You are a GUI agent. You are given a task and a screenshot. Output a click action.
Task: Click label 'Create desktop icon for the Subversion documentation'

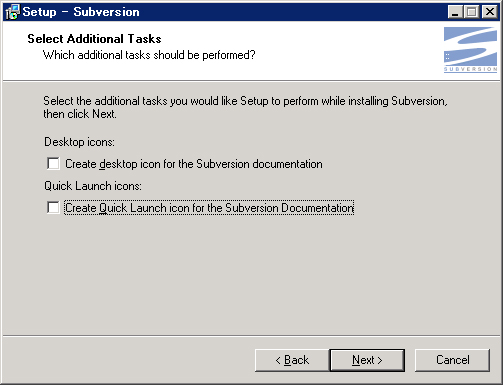(194, 164)
